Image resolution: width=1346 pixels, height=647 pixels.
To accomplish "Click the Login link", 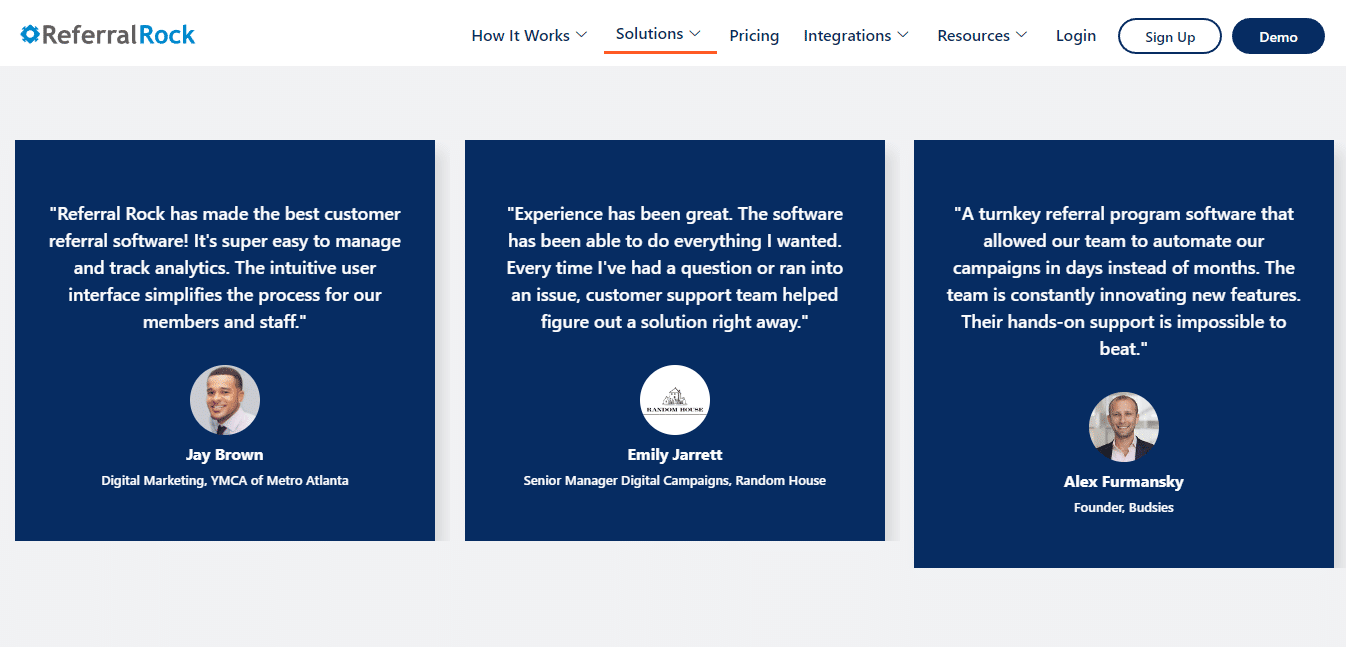I will [x=1076, y=35].
